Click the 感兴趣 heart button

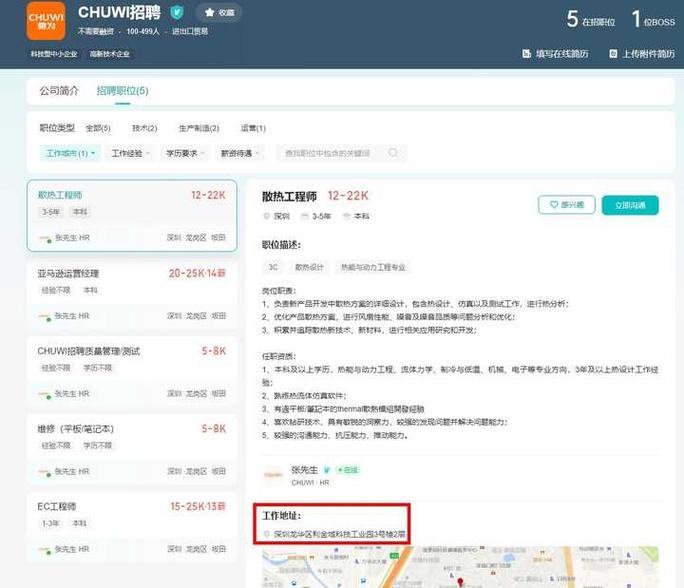click(x=567, y=205)
